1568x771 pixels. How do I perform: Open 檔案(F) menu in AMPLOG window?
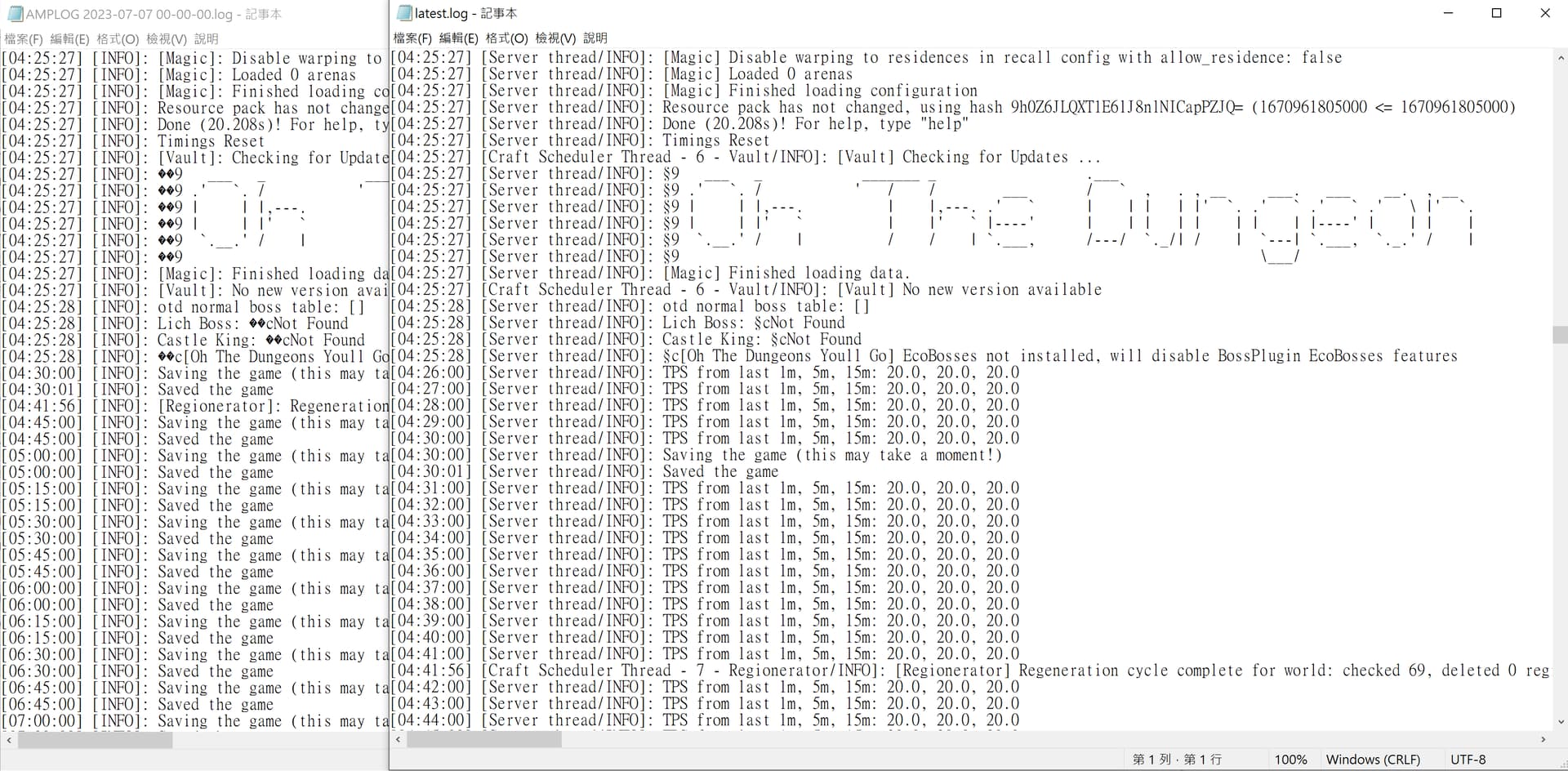click(x=24, y=39)
